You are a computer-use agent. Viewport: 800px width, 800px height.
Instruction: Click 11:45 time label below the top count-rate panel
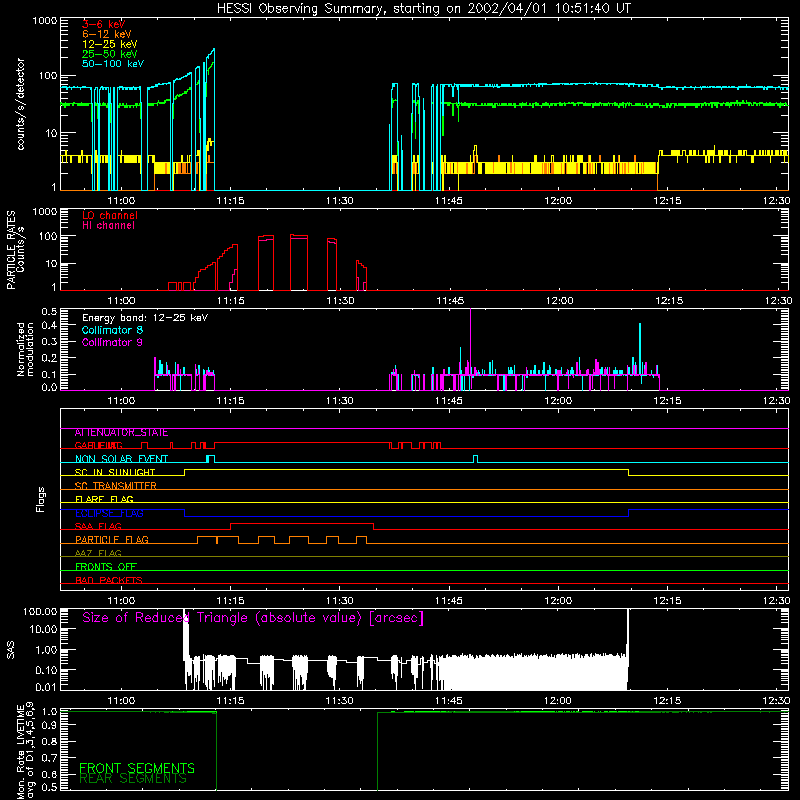click(448, 201)
